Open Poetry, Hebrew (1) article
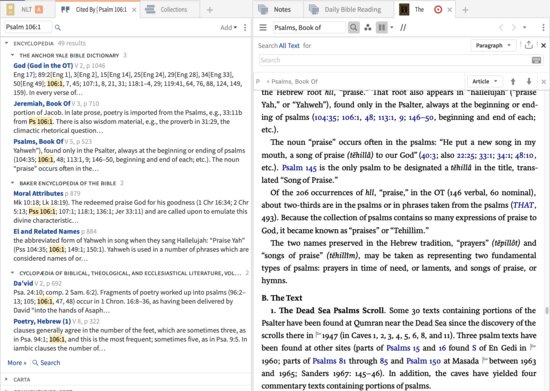550x391 pixels. click(x=42, y=321)
